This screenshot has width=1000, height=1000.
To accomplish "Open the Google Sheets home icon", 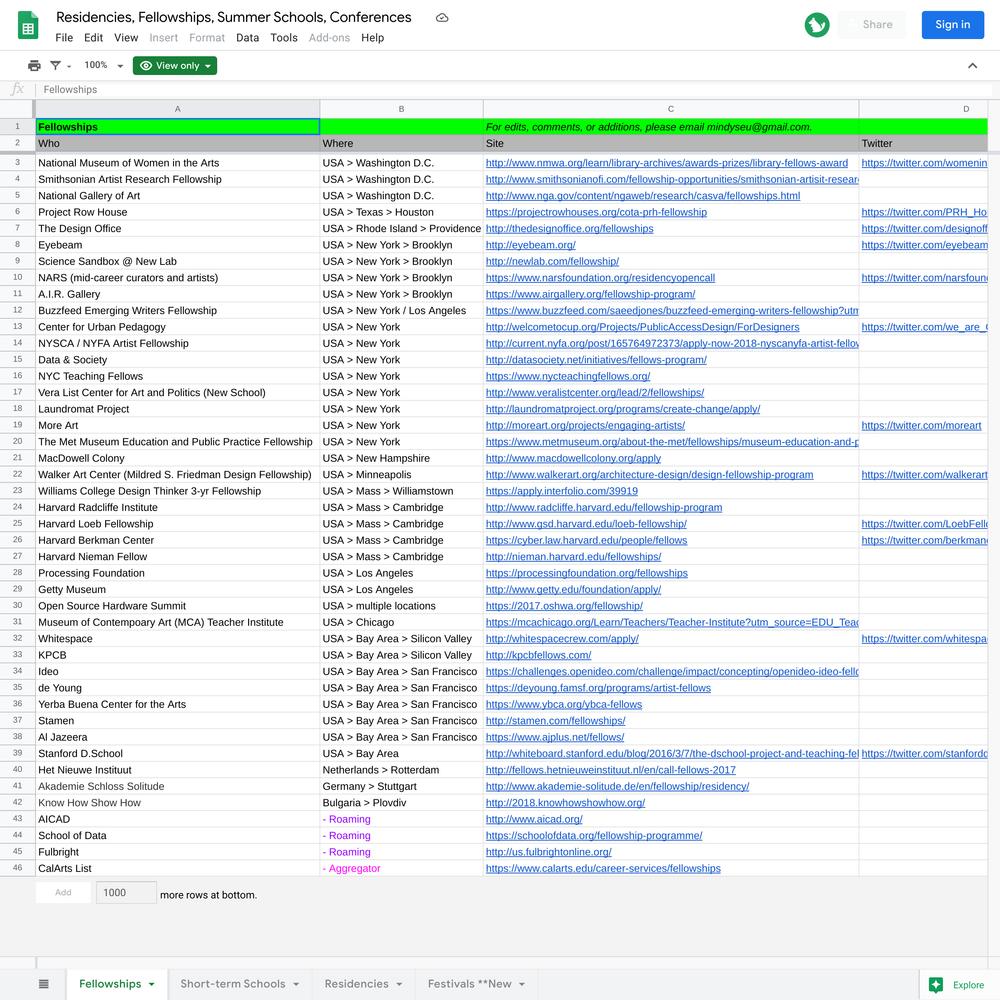I will tap(28, 26).
